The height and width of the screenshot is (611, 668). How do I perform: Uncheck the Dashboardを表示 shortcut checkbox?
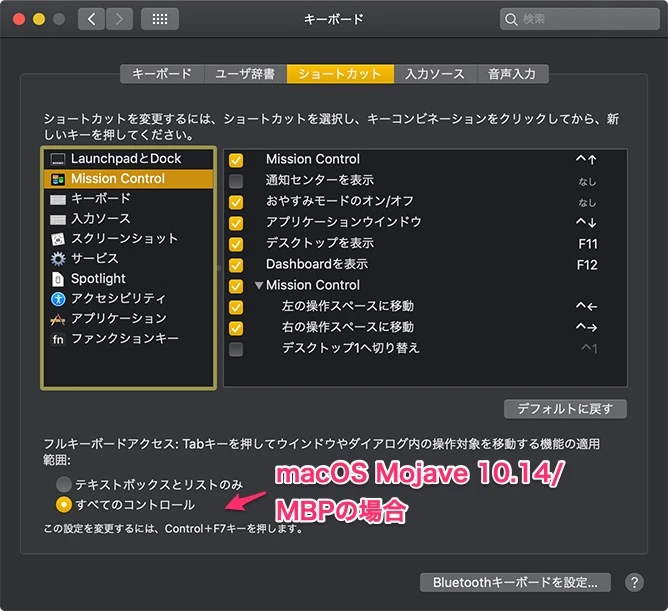236,265
